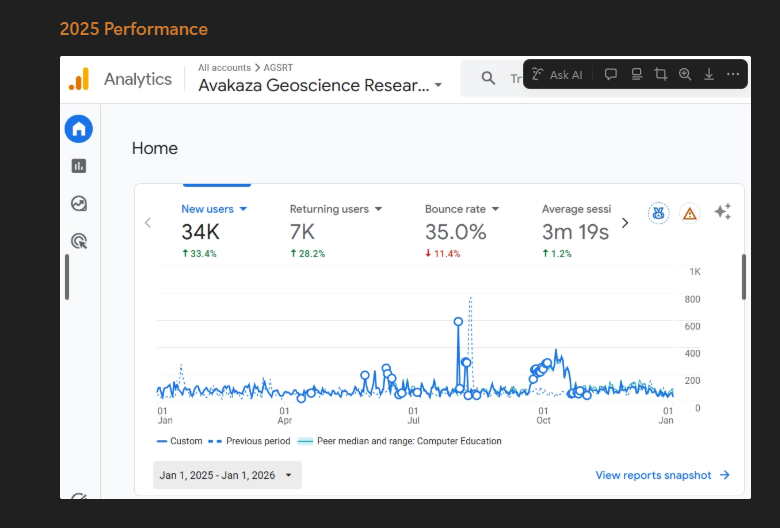
Task: Open the date range dropdown Jan 1, 2025
Action: click(x=227, y=475)
